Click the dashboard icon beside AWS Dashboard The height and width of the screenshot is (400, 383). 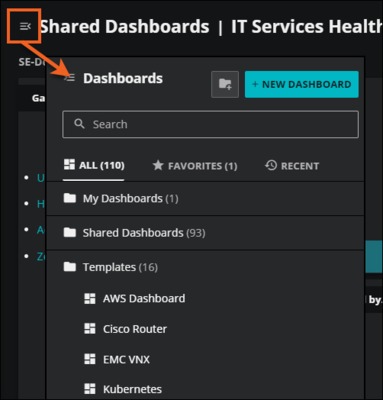pyautogui.click(x=90, y=299)
